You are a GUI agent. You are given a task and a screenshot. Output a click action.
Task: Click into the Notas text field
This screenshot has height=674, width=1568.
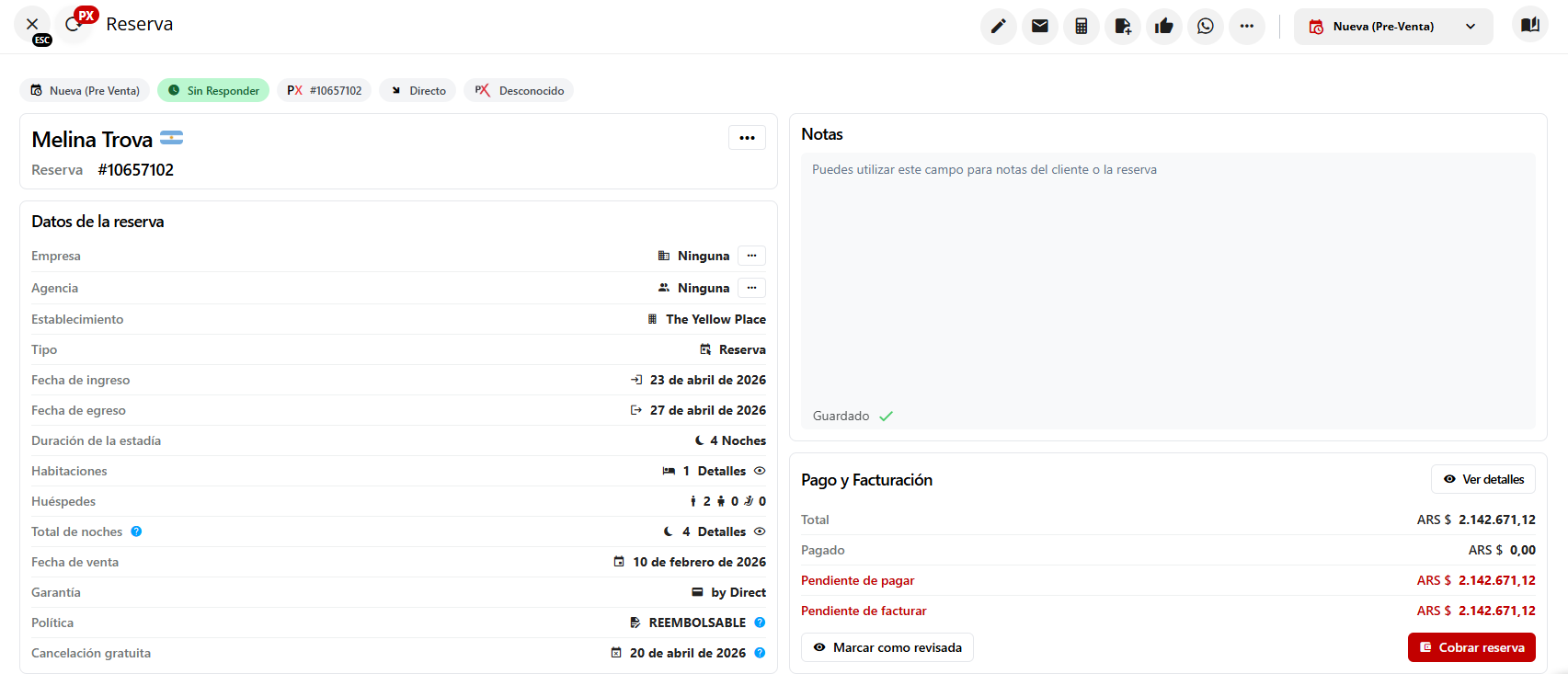(1167, 276)
